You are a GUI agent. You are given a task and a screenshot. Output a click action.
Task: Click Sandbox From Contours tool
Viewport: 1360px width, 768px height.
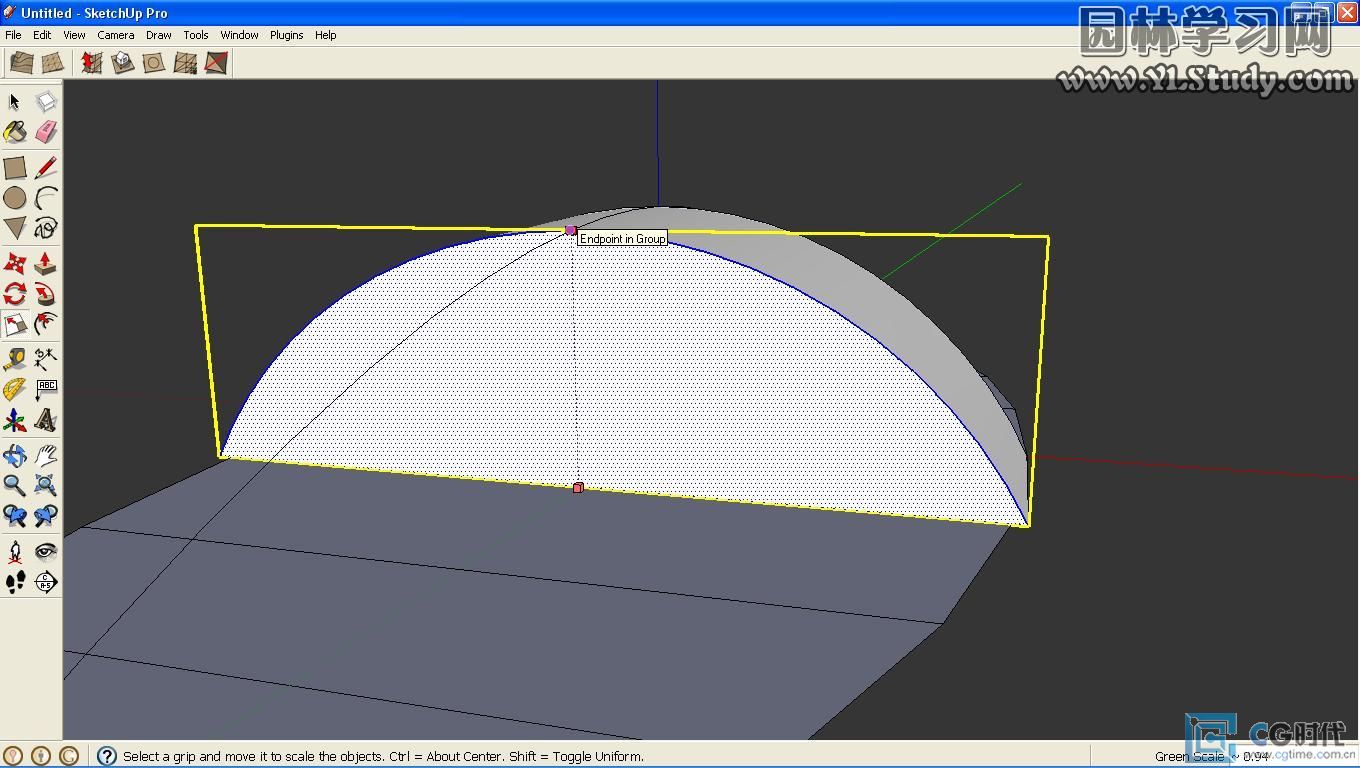point(21,63)
